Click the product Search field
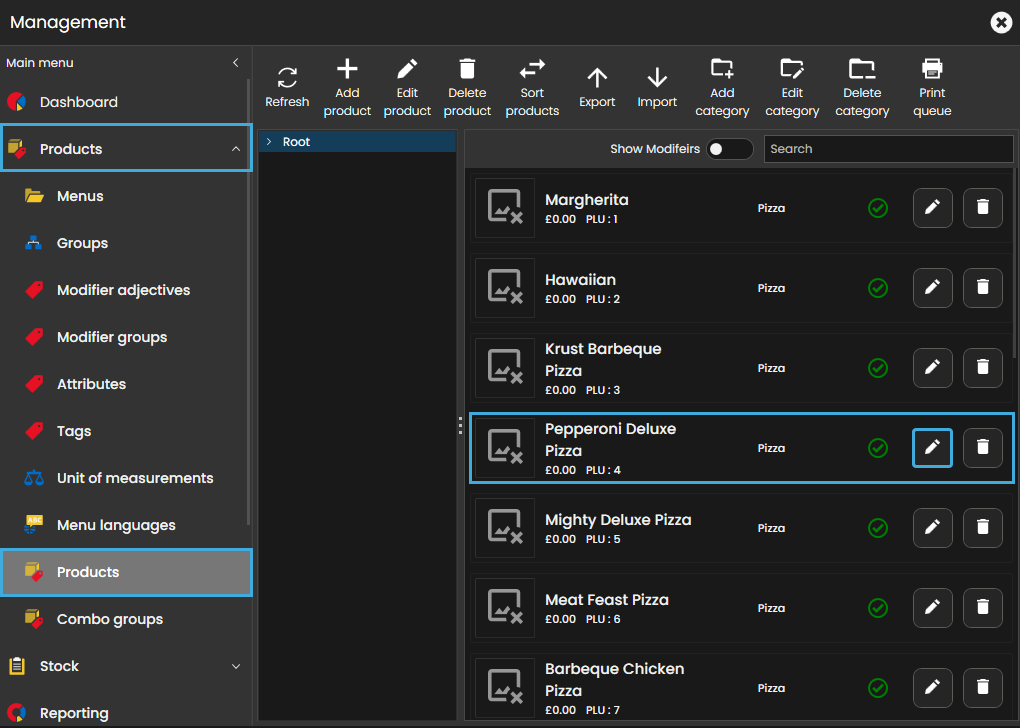The width and height of the screenshot is (1020, 728). (888, 149)
